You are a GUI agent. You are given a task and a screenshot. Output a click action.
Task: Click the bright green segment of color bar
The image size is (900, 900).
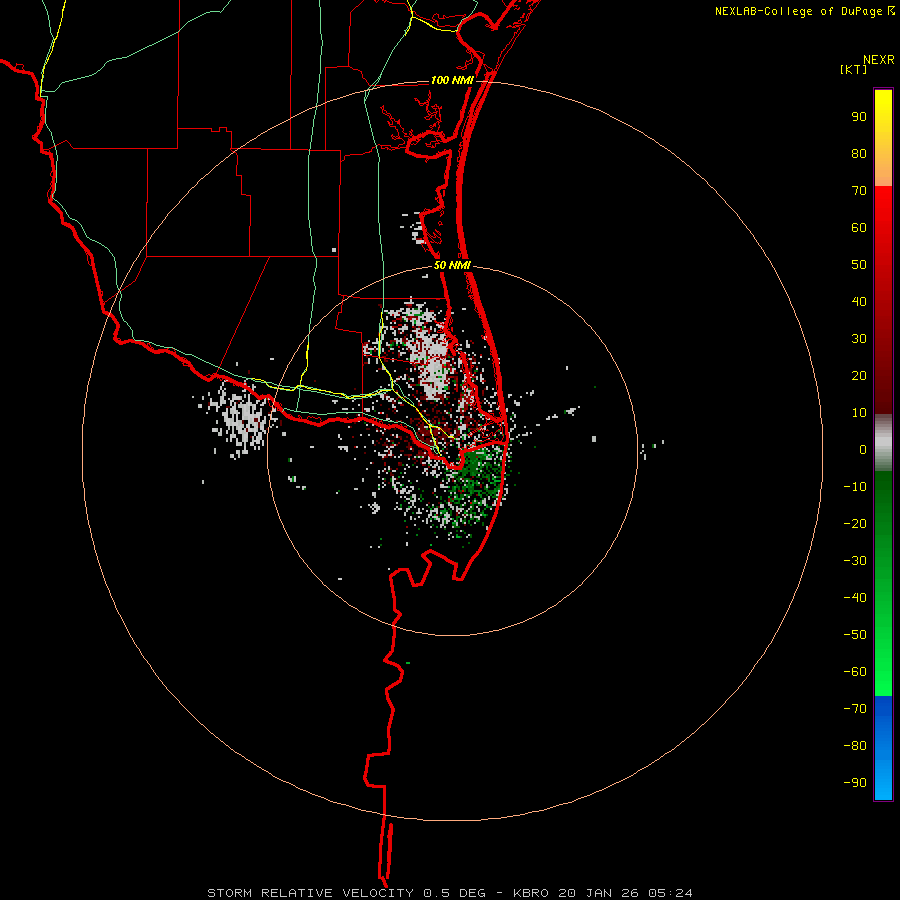[x=883, y=584]
